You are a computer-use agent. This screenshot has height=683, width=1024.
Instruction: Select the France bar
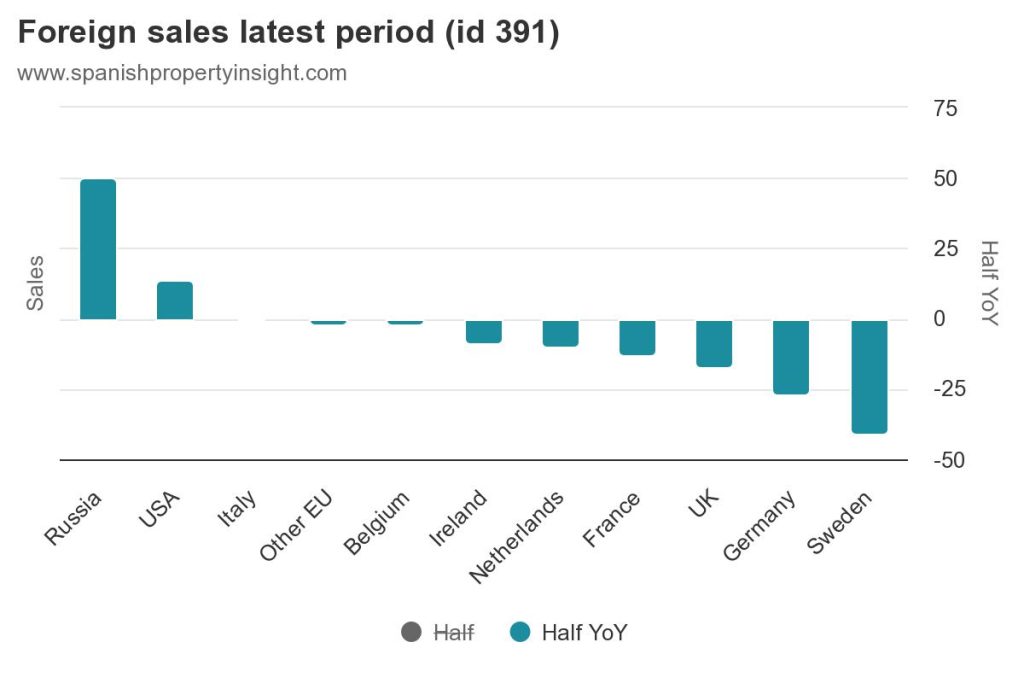(x=637, y=337)
